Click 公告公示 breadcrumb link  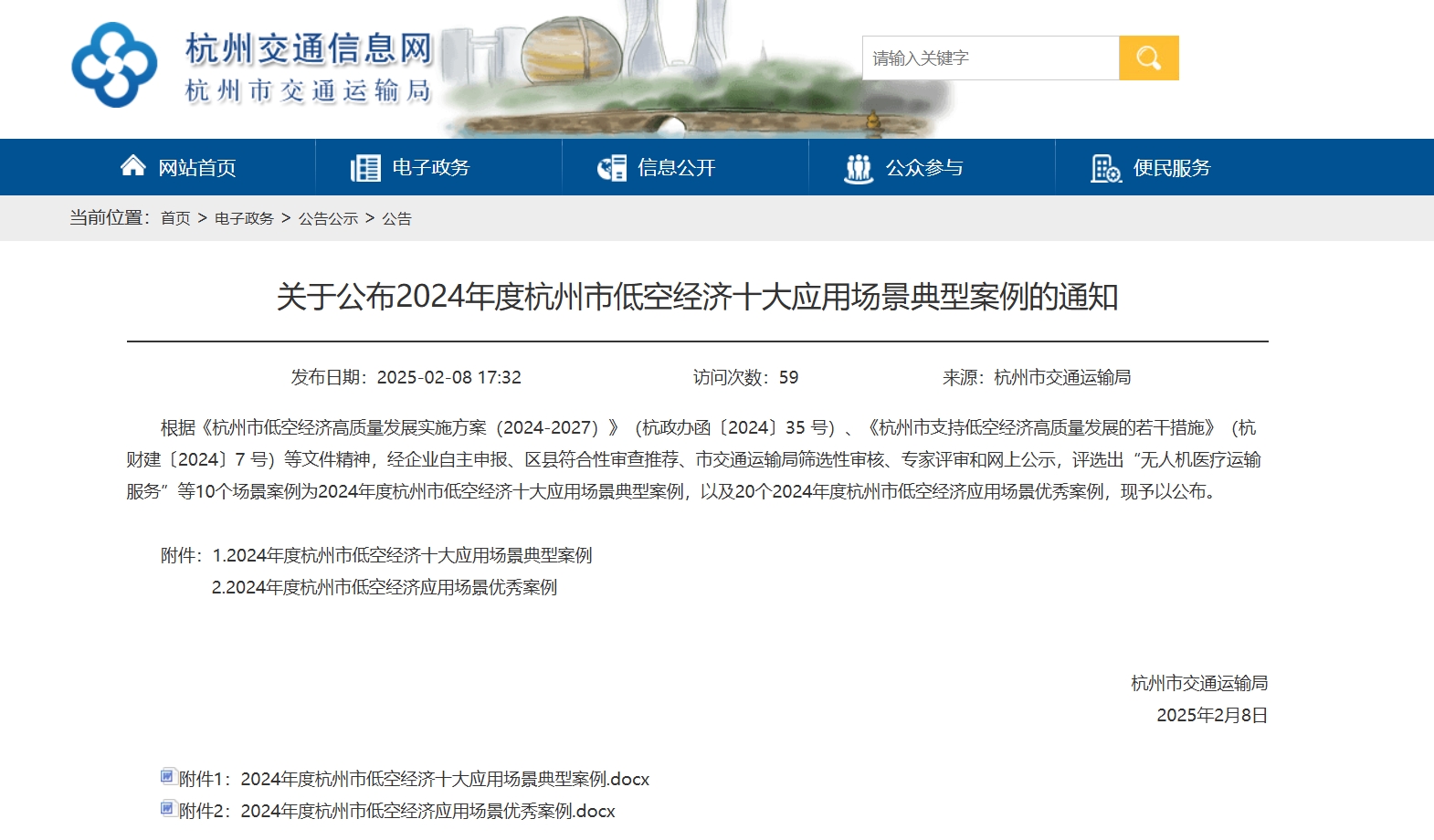(x=328, y=218)
